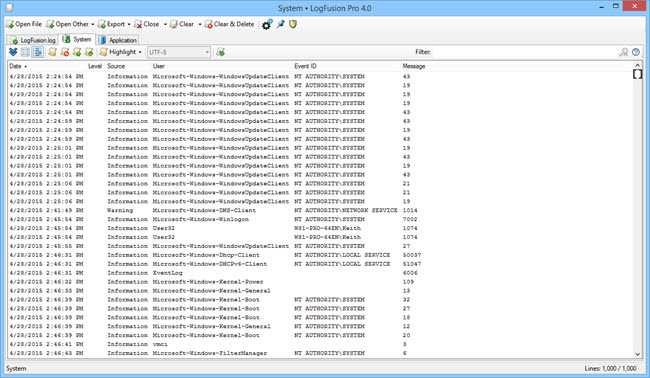Screen dimensions: 650x378
Task: Click the Lines: 1,000 / 1,000 status text
Action: point(610,368)
